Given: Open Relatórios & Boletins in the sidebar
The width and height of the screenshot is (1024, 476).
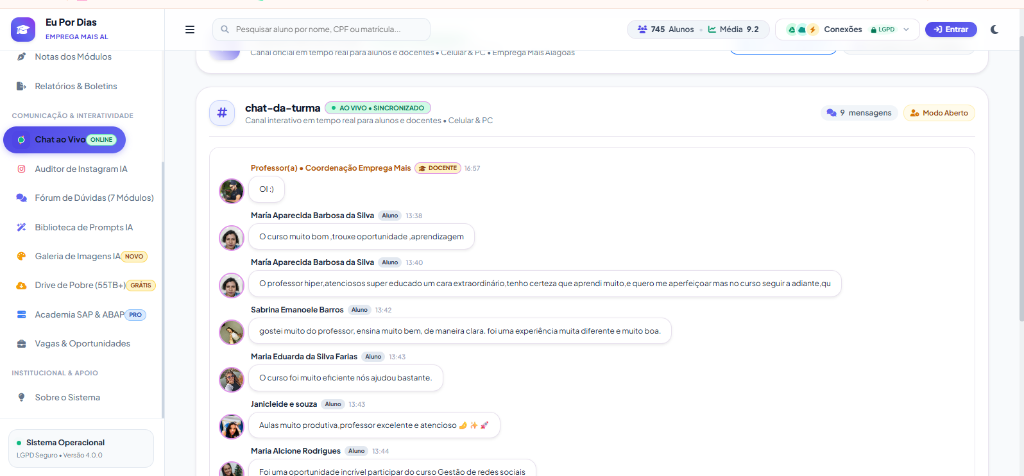Looking at the screenshot, I should click(x=76, y=86).
